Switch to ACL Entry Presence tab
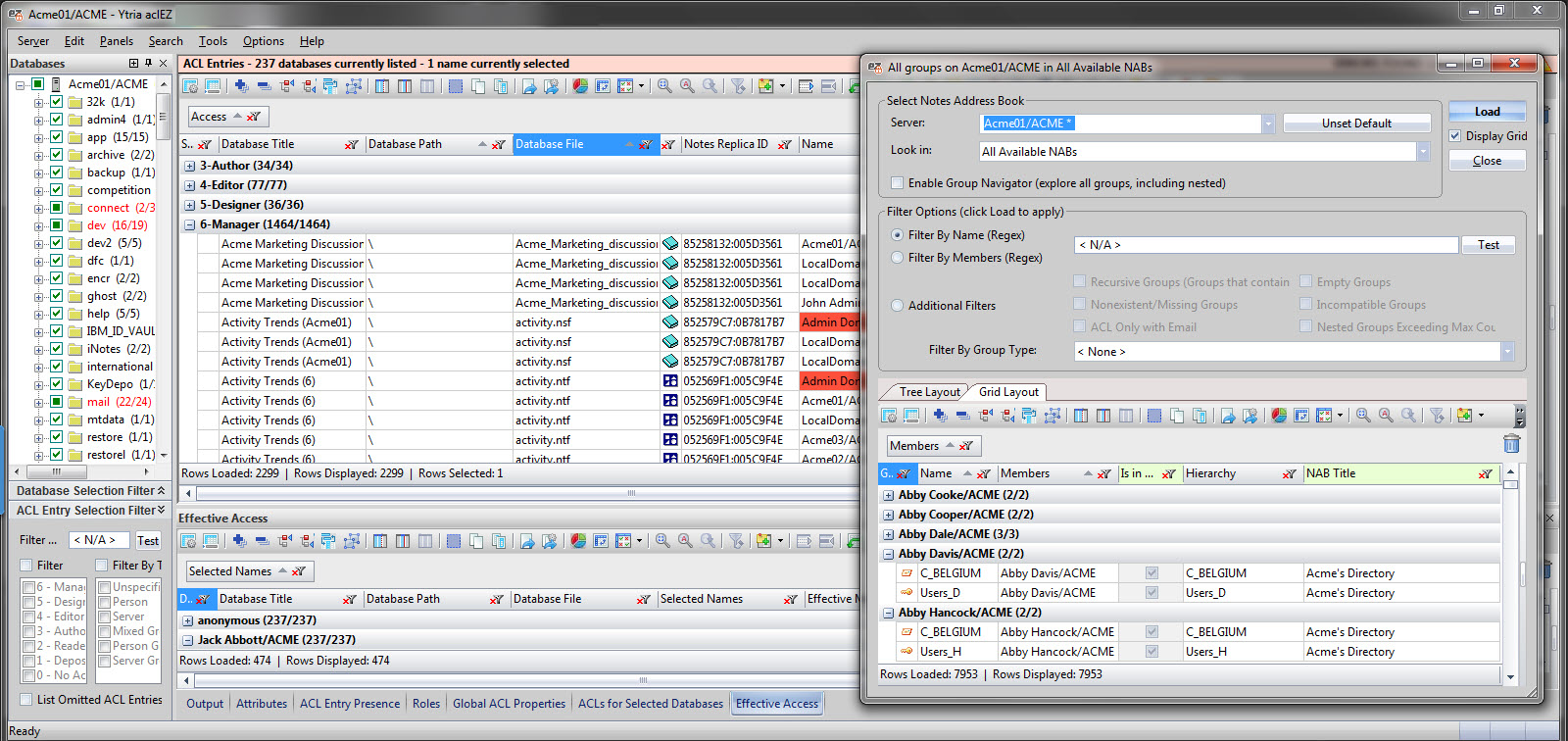Screen dimensions: 1568x741 (x=350, y=704)
